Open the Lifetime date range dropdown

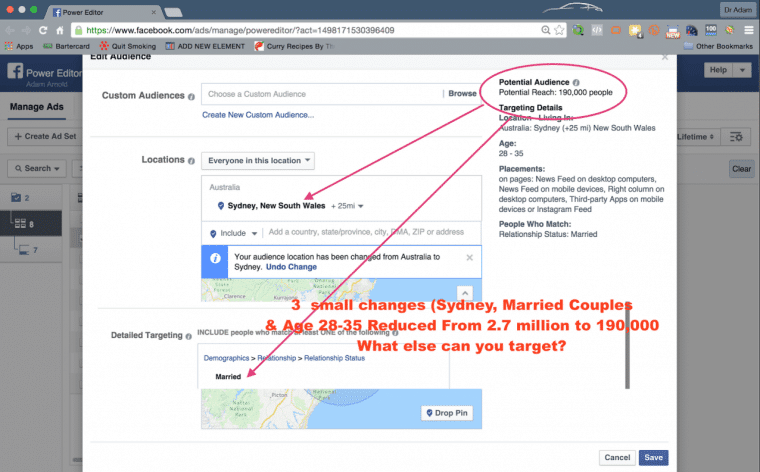(x=696, y=137)
